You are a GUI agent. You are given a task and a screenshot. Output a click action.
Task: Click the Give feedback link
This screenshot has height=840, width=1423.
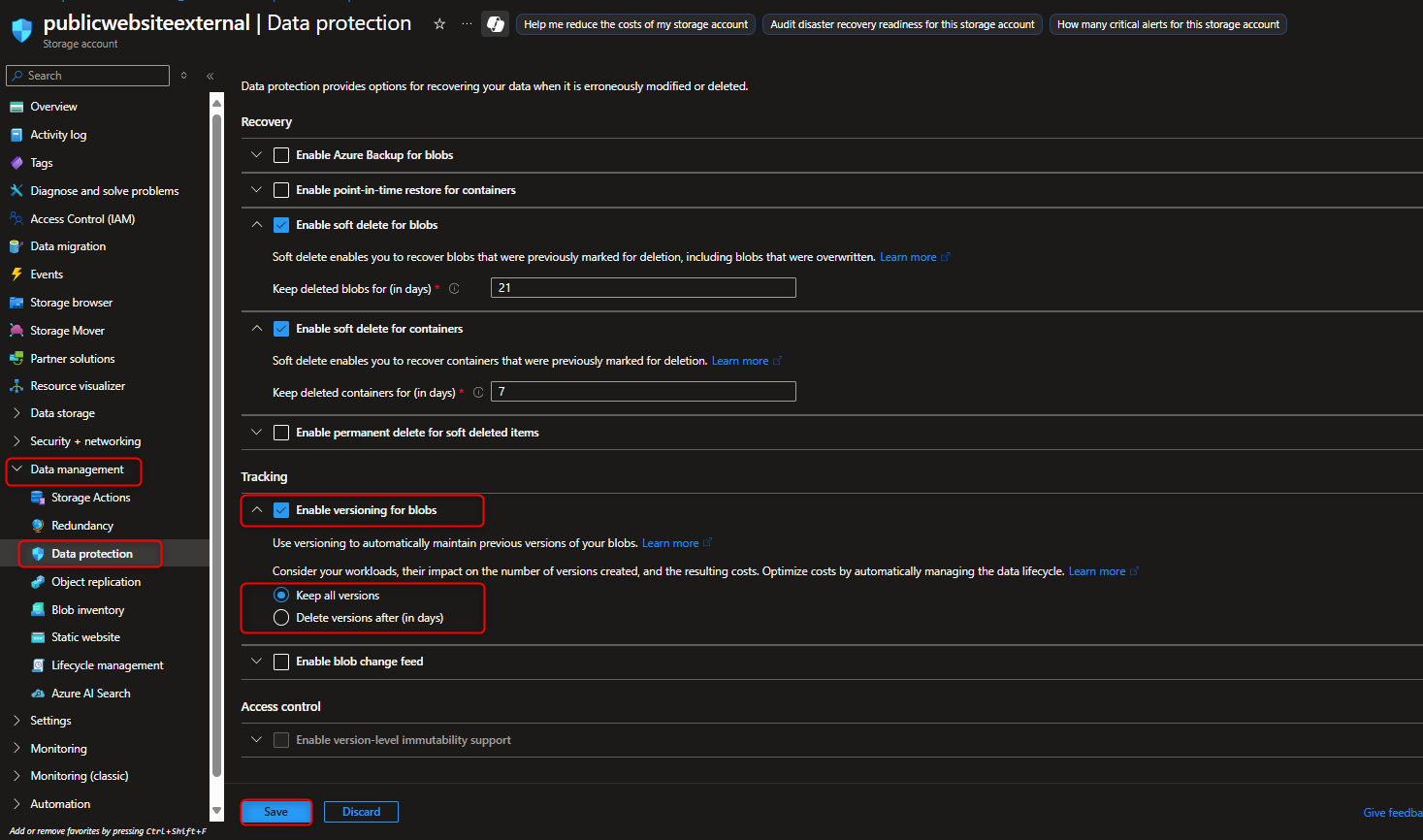click(1393, 813)
